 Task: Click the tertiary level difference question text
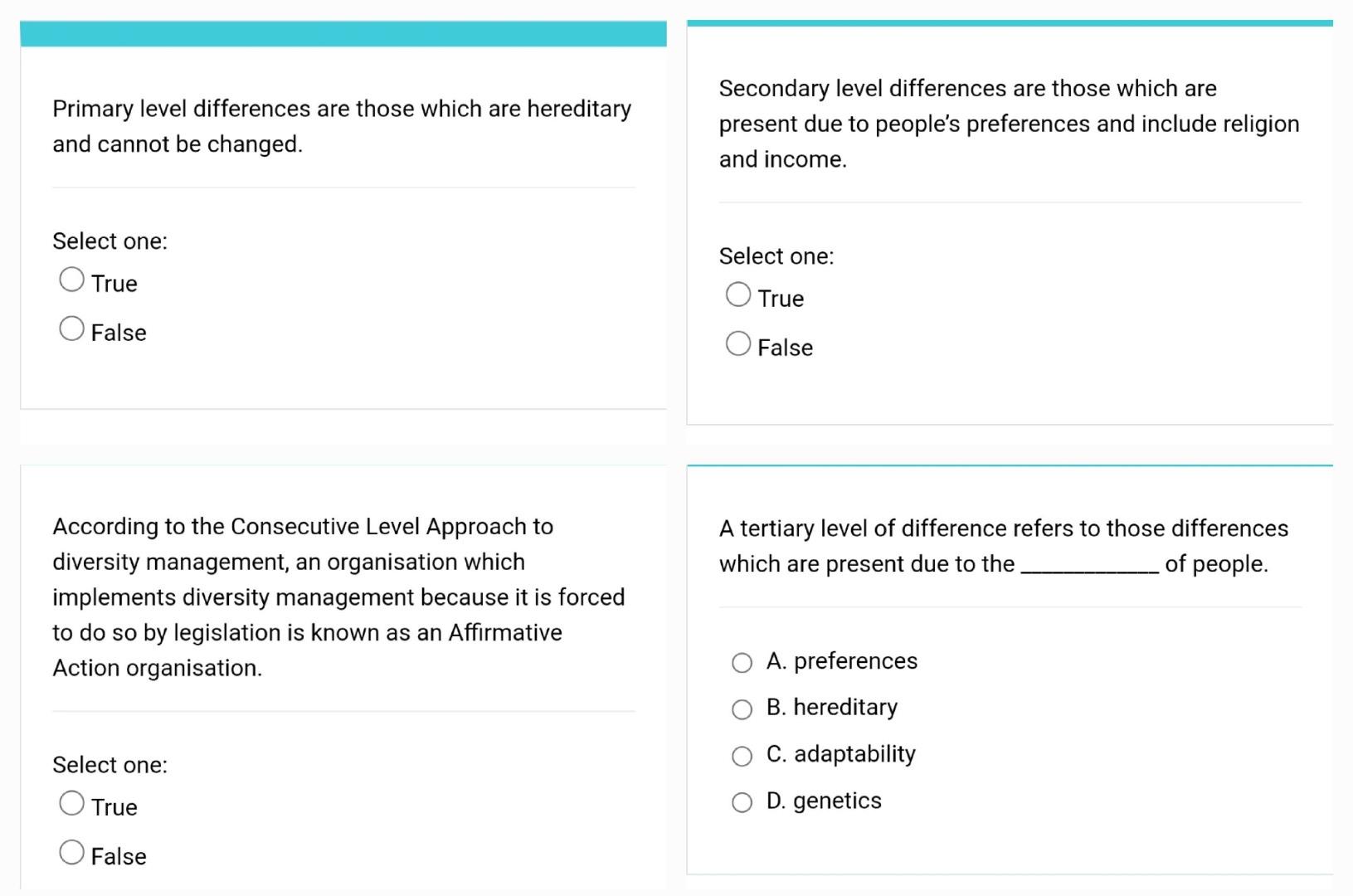[1003, 545]
